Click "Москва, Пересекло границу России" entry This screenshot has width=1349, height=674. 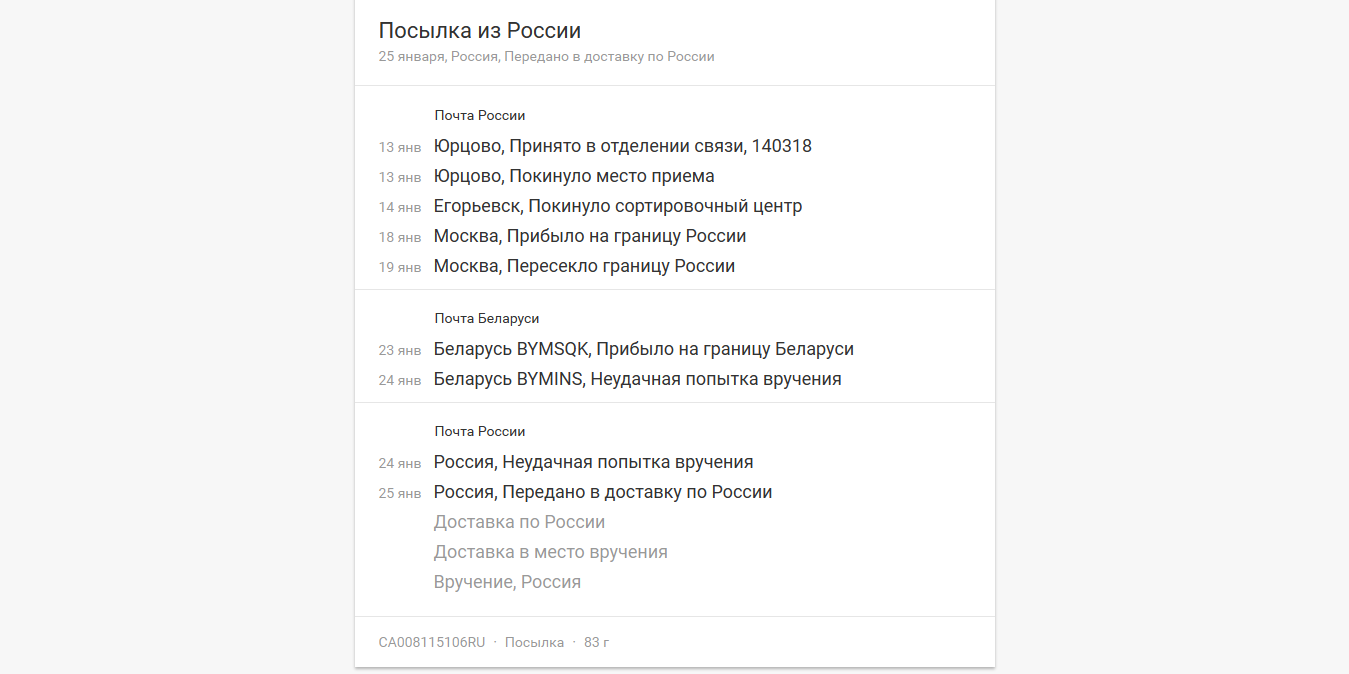click(x=584, y=266)
